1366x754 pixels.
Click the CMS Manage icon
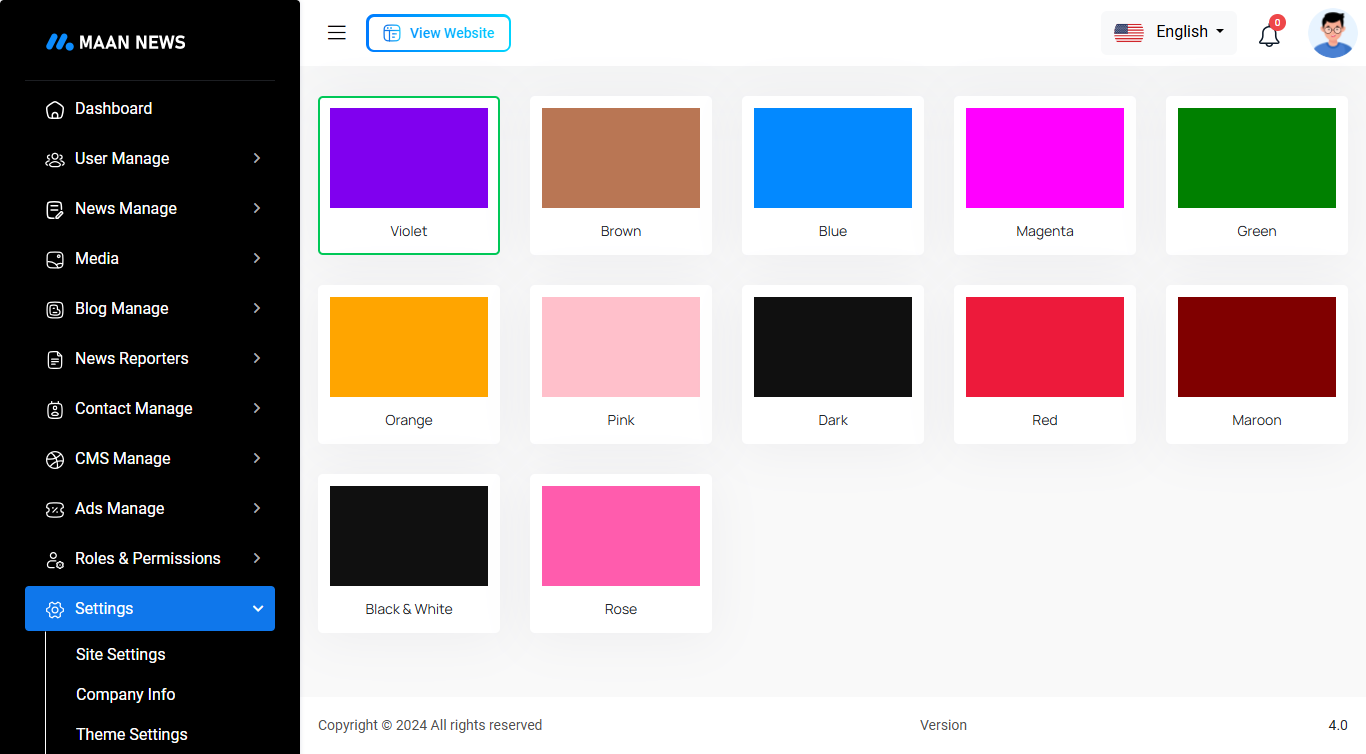pos(55,459)
